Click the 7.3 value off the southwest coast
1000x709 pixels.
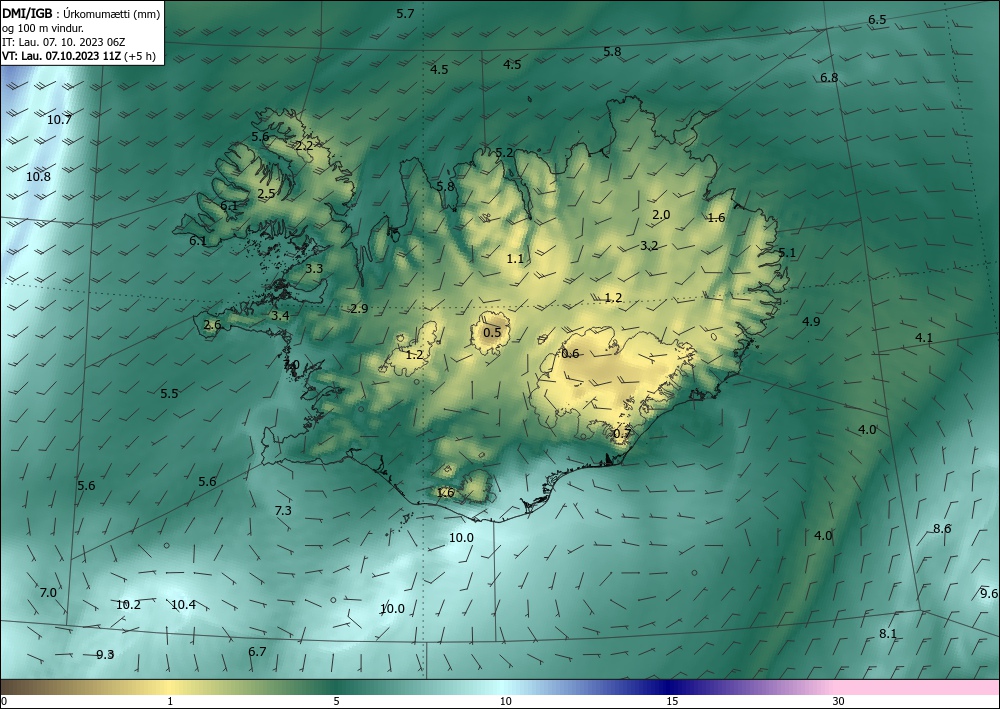click(283, 511)
